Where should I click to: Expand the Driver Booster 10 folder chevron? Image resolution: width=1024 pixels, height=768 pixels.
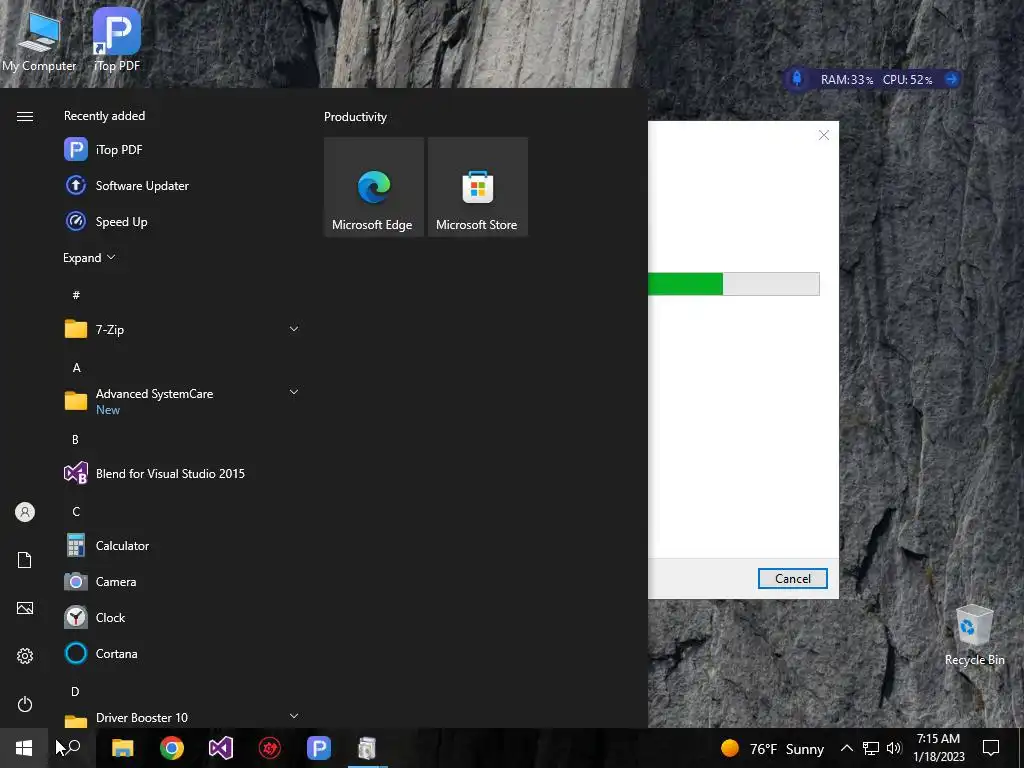pyautogui.click(x=294, y=716)
